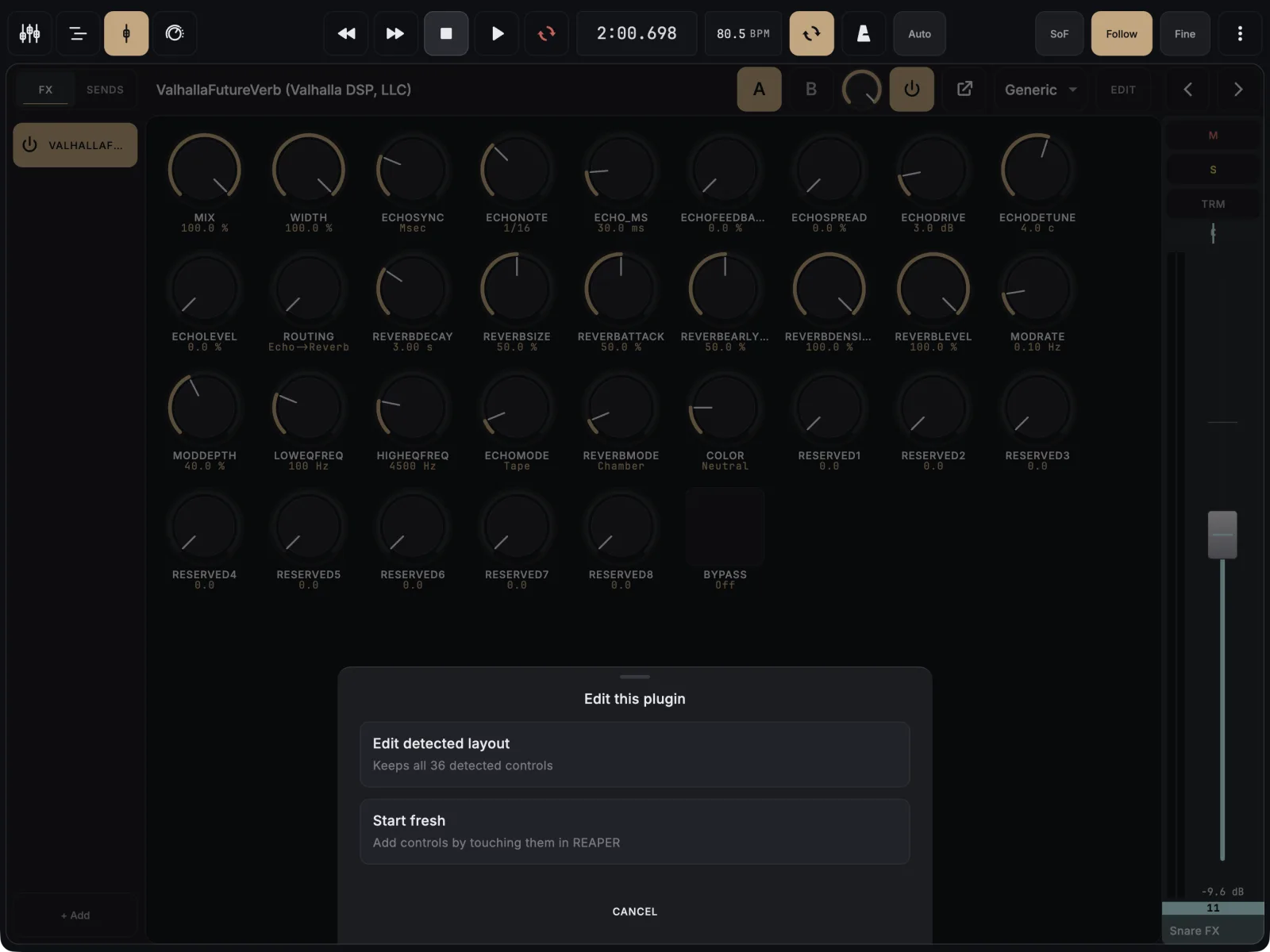Open the mixer view icon
Screen dimensions: 1270x952
[30, 33]
